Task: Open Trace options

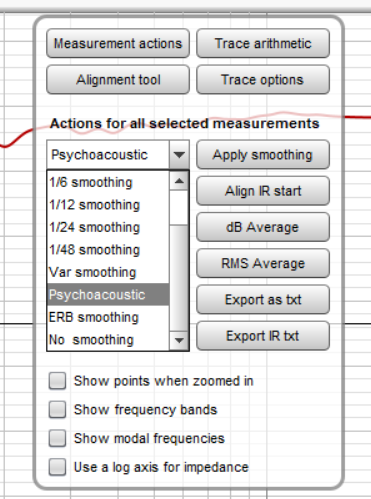Action: (x=263, y=80)
